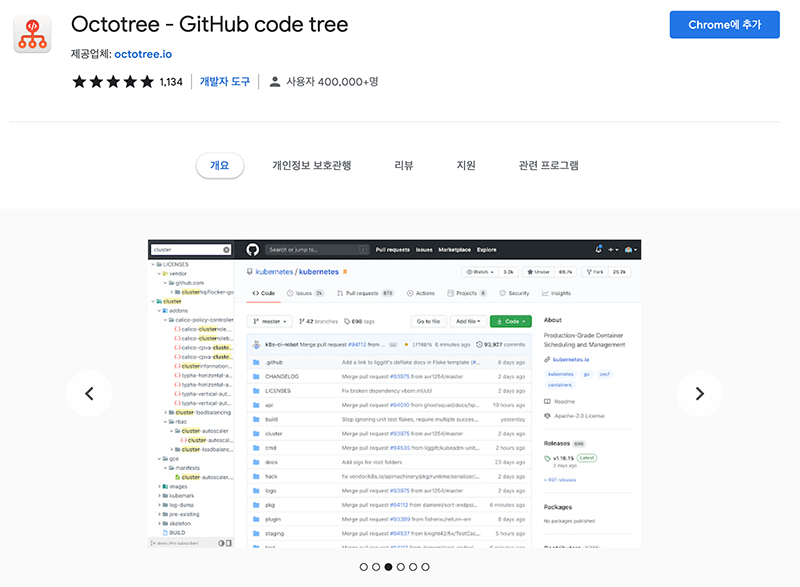
Task: Click the five-star rating display
Action: click(x=113, y=82)
